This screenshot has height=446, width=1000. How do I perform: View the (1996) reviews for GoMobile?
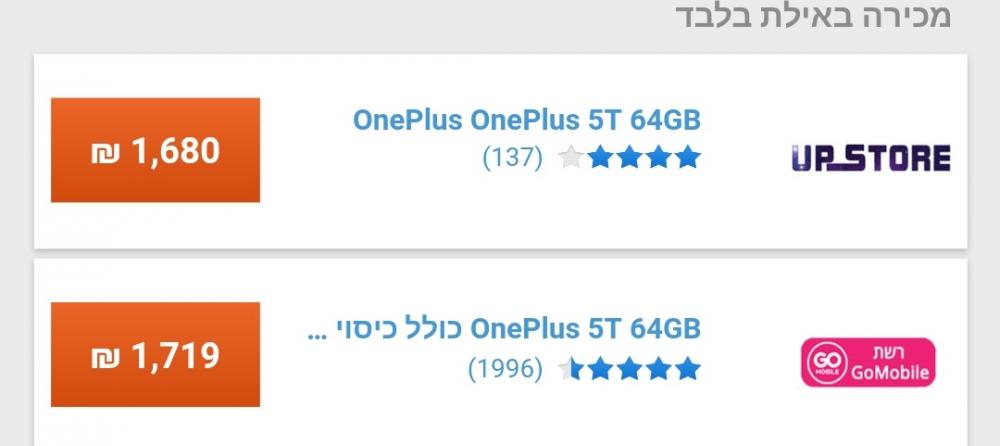coord(505,368)
